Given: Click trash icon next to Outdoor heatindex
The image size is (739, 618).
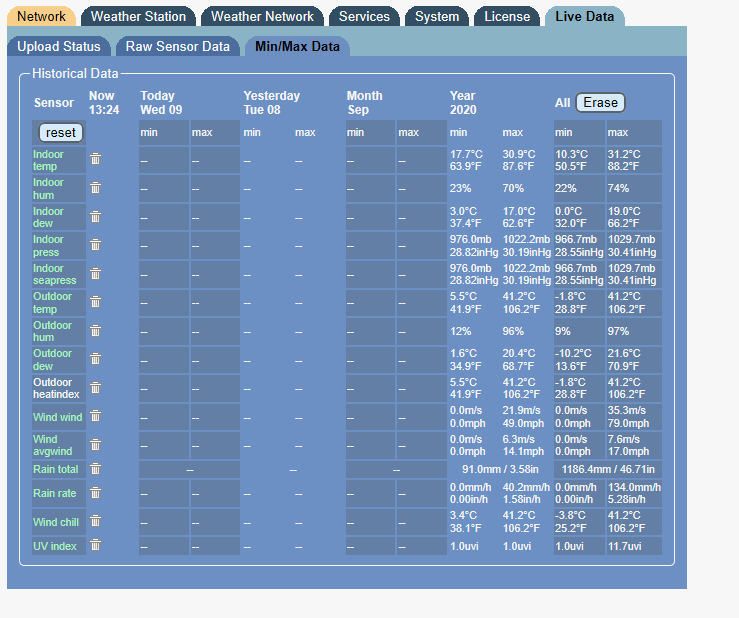Looking at the screenshot, I should pos(95,388).
